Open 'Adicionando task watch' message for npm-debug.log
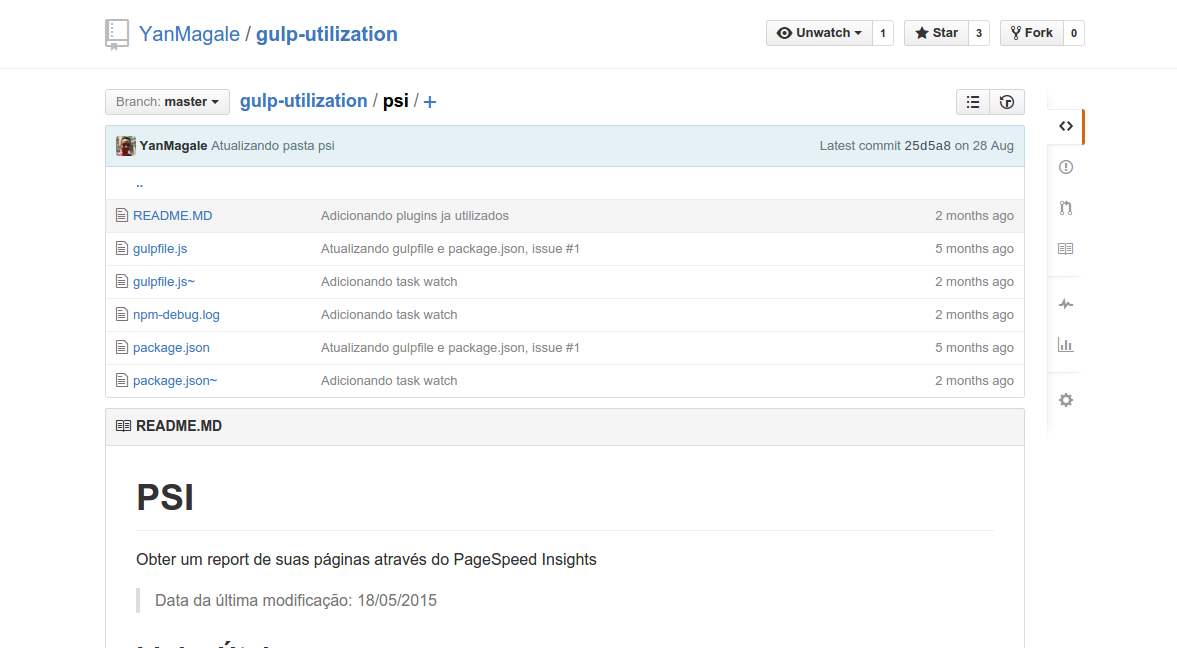The image size is (1177, 648). pyautogui.click(x=389, y=315)
